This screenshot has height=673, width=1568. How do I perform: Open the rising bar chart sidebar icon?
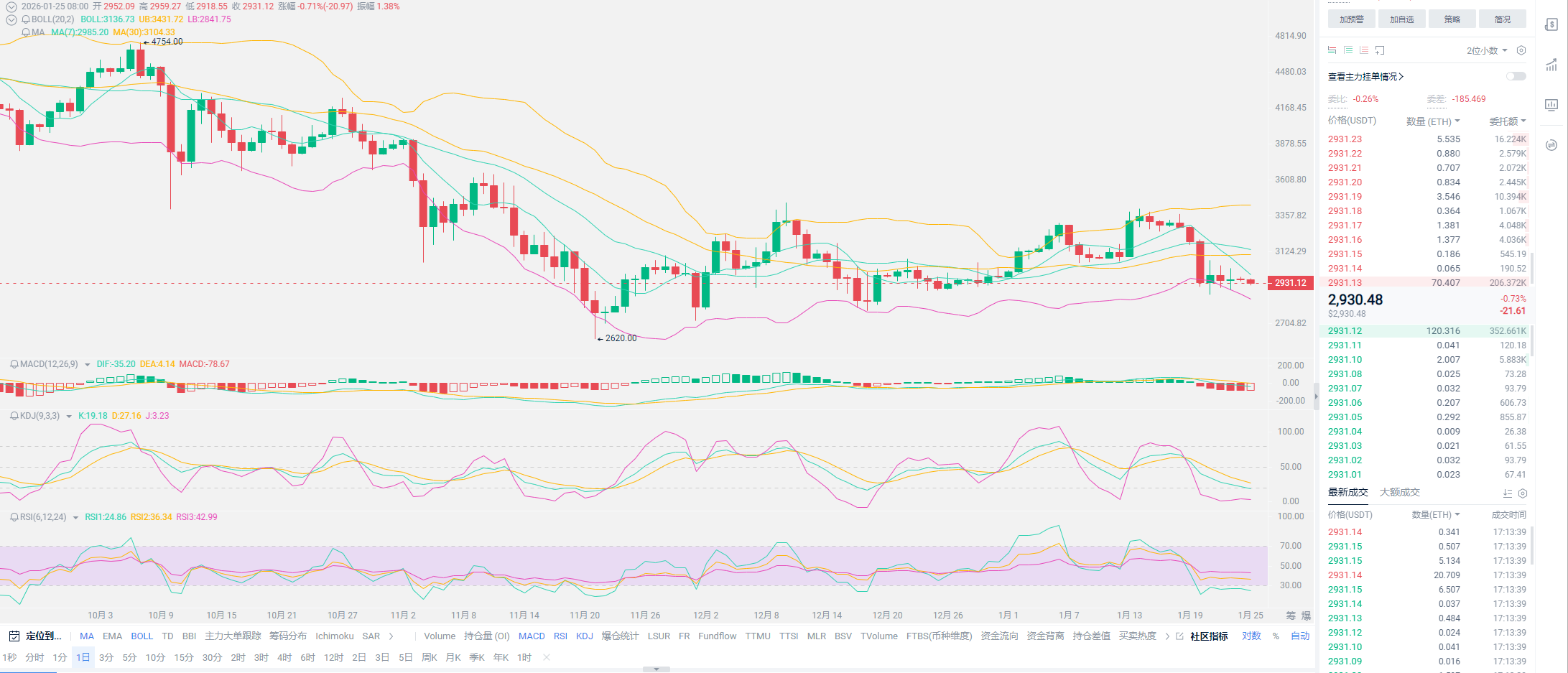[x=1551, y=65]
